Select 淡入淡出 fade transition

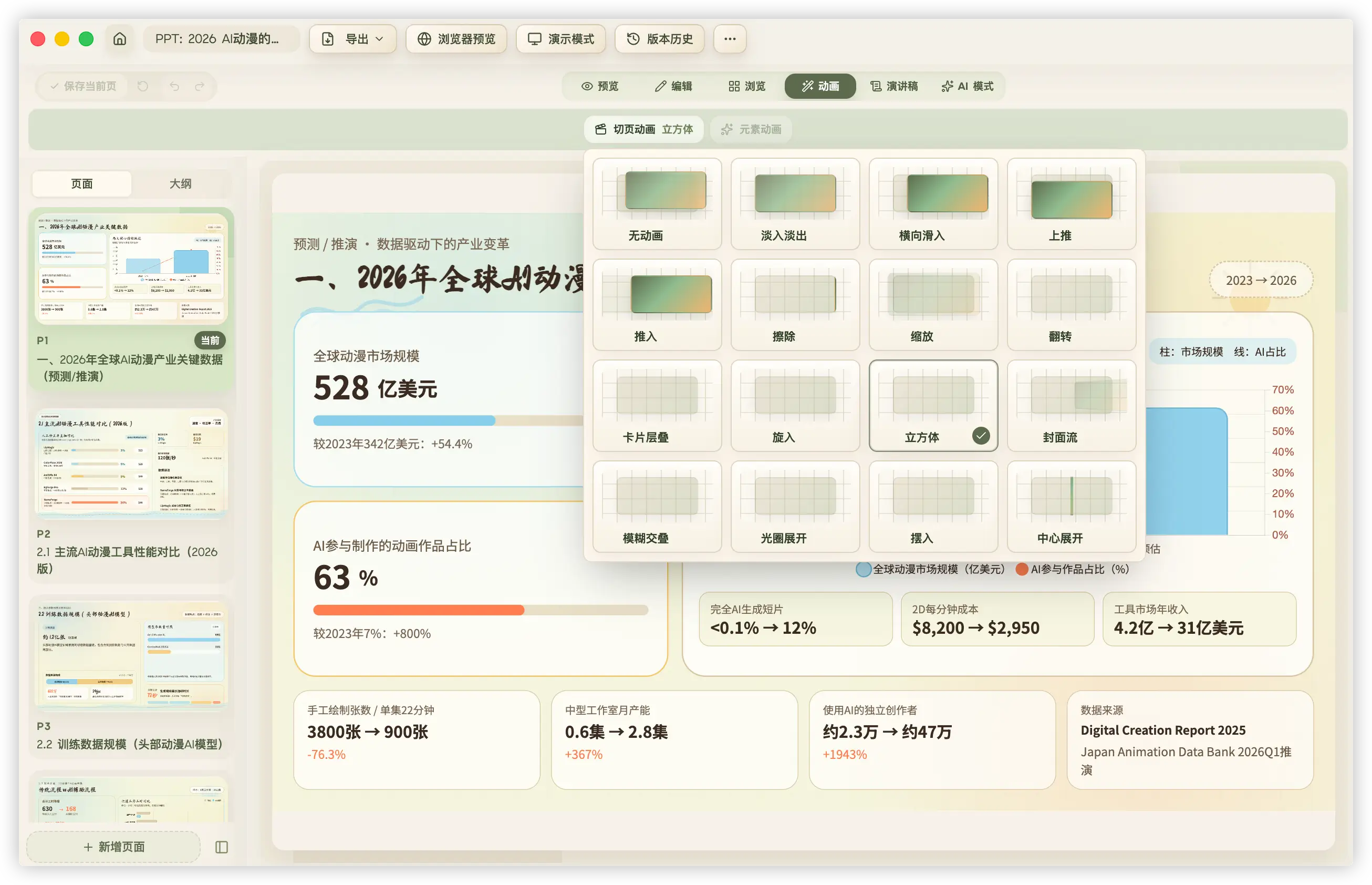pos(795,204)
